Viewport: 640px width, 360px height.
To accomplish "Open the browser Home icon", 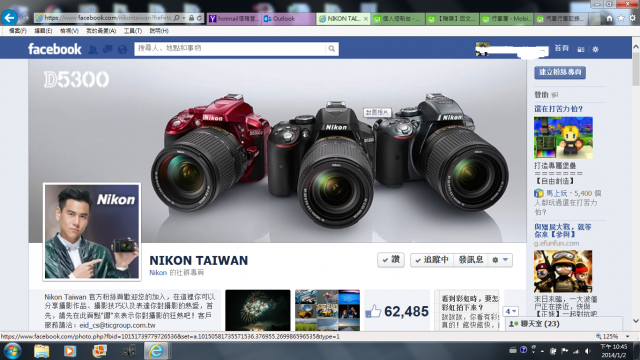I will tap(609, 18).
